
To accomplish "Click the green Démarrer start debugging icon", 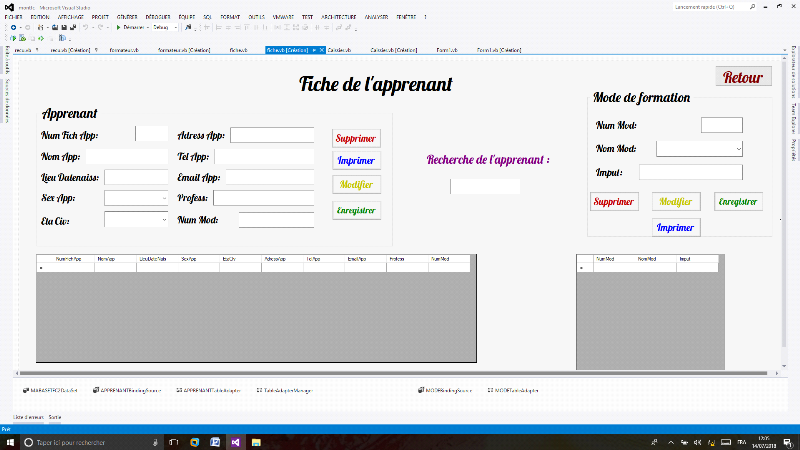I will pyautogui.click(x=117, y=27).
